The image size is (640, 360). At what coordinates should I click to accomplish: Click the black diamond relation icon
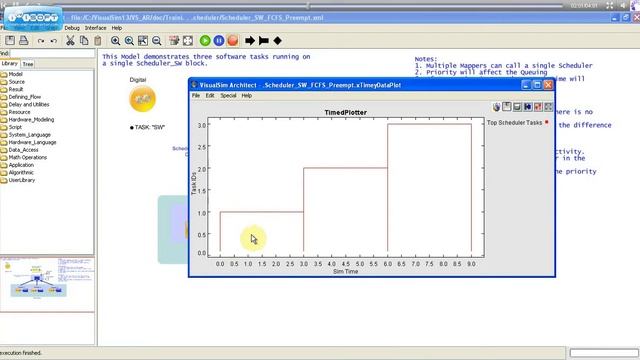point(278,40)
